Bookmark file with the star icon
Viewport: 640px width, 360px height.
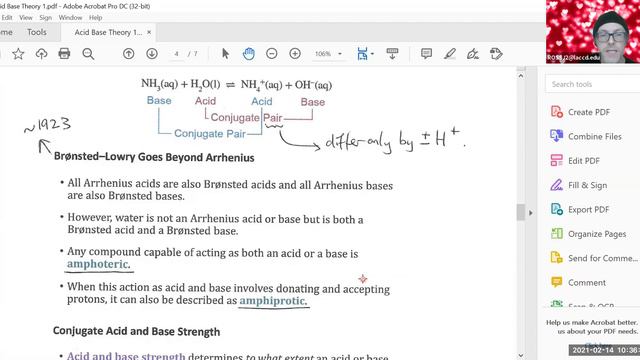coord(18,54)
